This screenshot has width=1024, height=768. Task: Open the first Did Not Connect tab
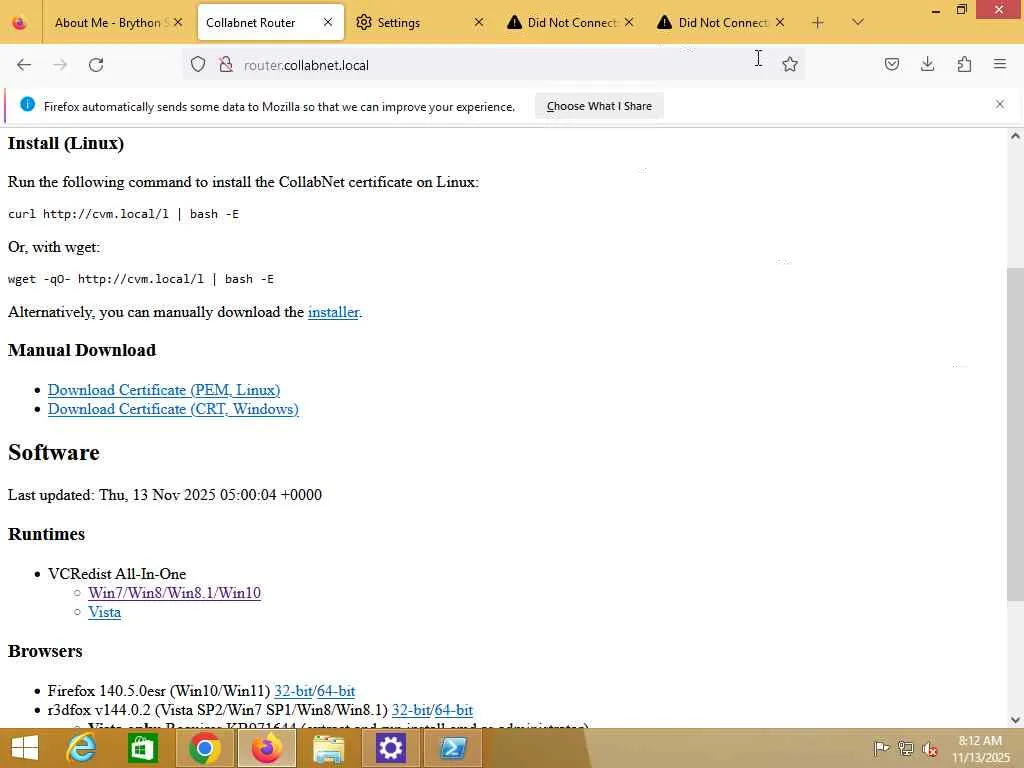coord(571,23)
